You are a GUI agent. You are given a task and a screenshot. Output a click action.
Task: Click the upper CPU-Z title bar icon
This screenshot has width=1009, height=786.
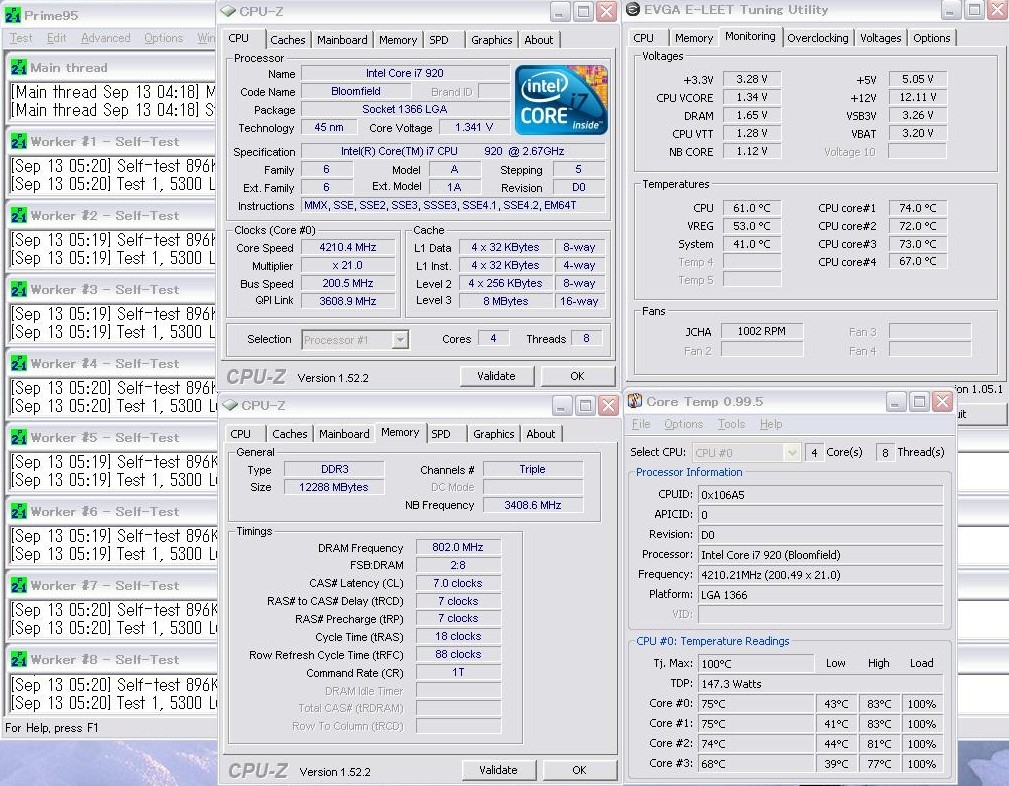(228, 12)
